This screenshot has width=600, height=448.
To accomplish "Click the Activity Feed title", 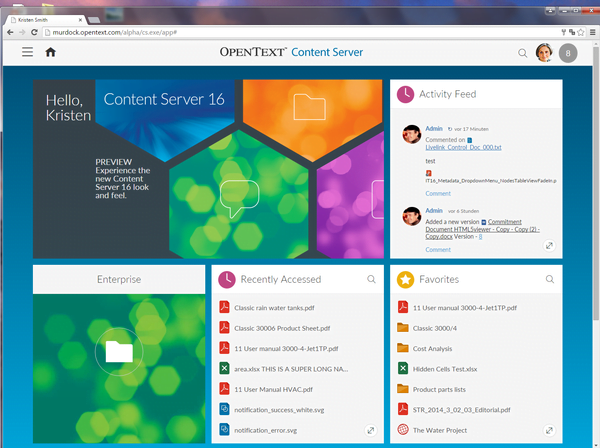I will click(x=448, y=94).
